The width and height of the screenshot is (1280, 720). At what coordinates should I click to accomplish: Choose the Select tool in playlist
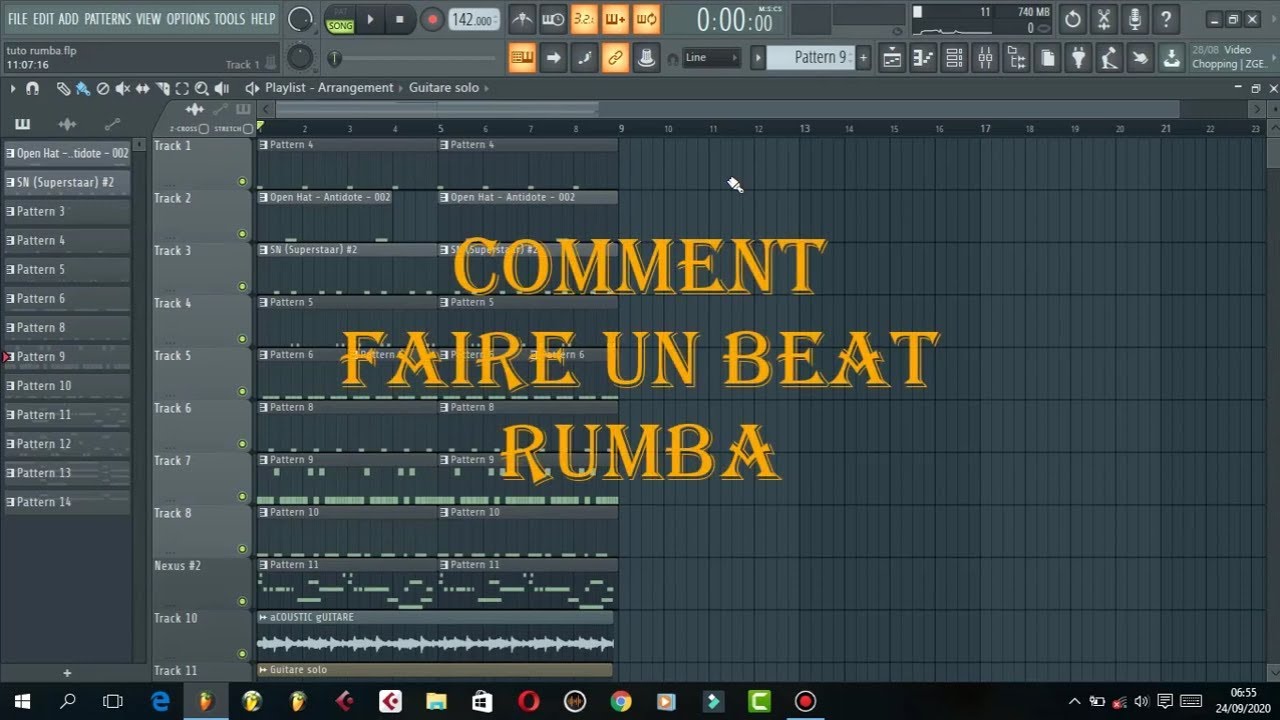[183, 88]
